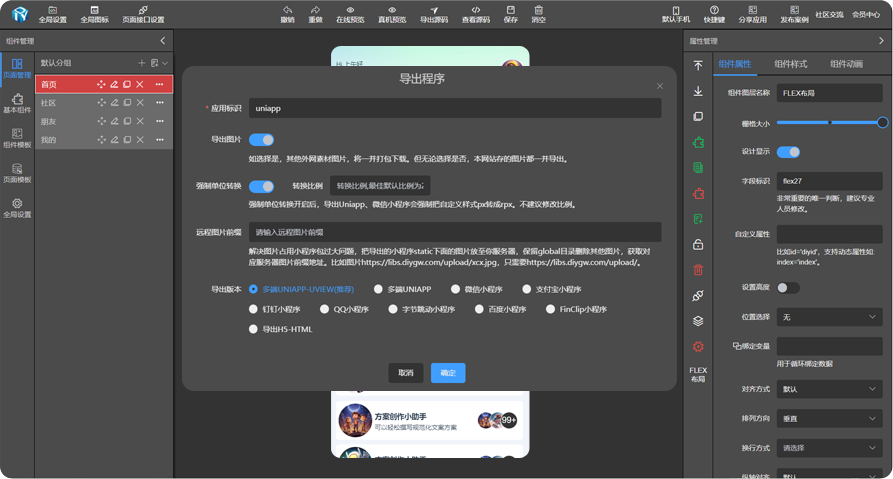Expand the 位置选择 dropdown
The image size is (893, 479).
coord(829,317)
